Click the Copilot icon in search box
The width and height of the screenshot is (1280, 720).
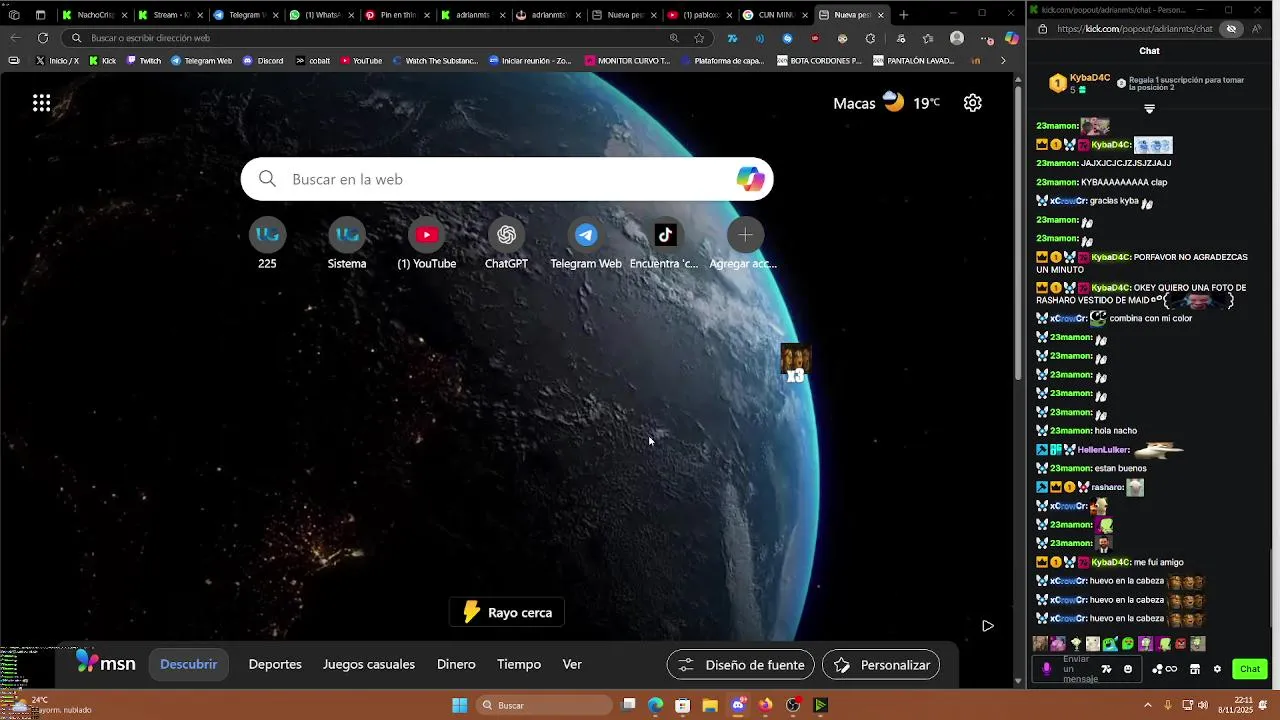click(x=750, y=179)
